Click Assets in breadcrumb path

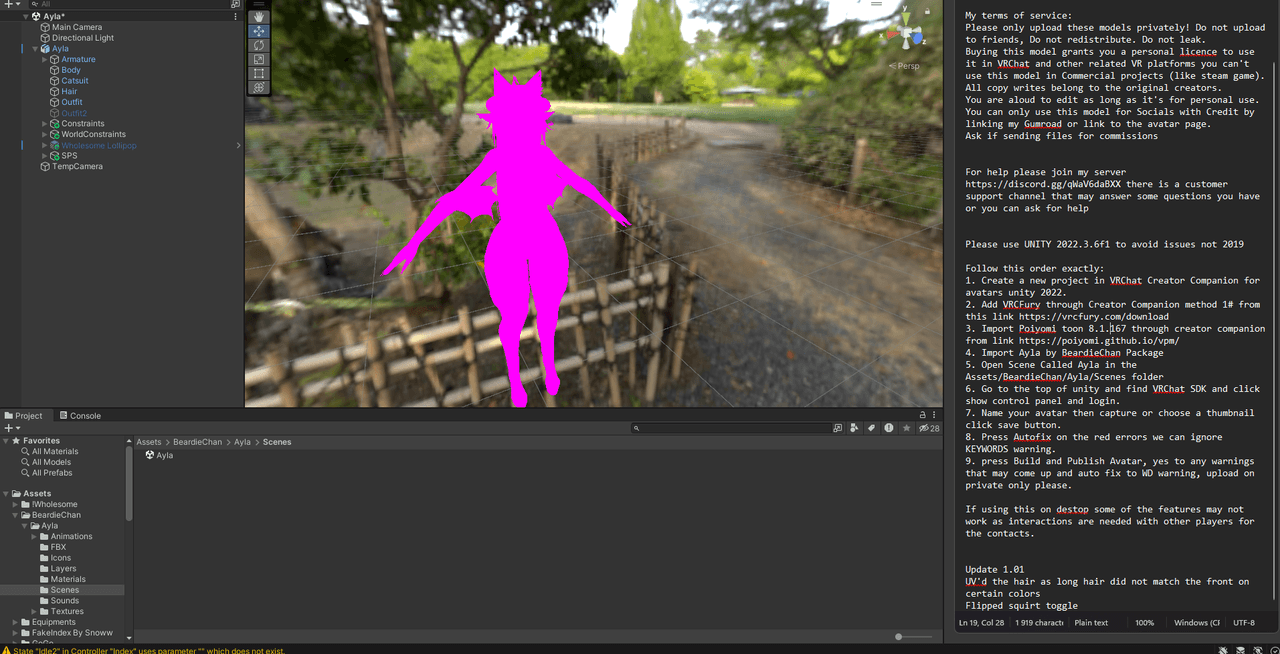tap(148, 441)
